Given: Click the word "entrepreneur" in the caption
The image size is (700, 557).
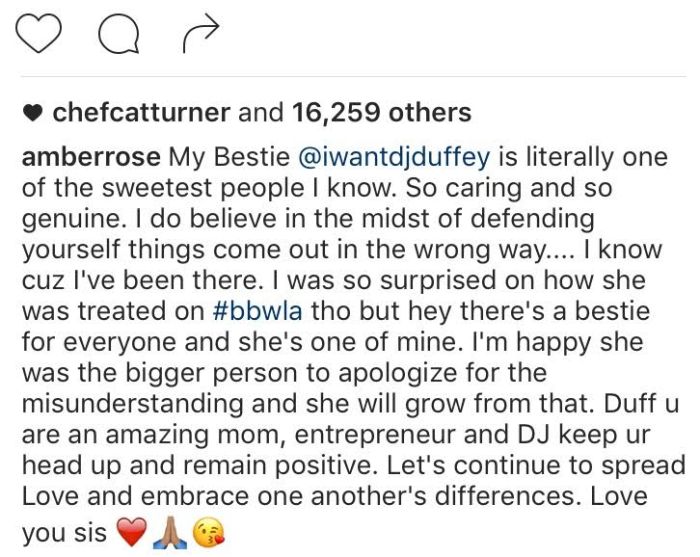Looking at the screenshot, I should (375, 435).
